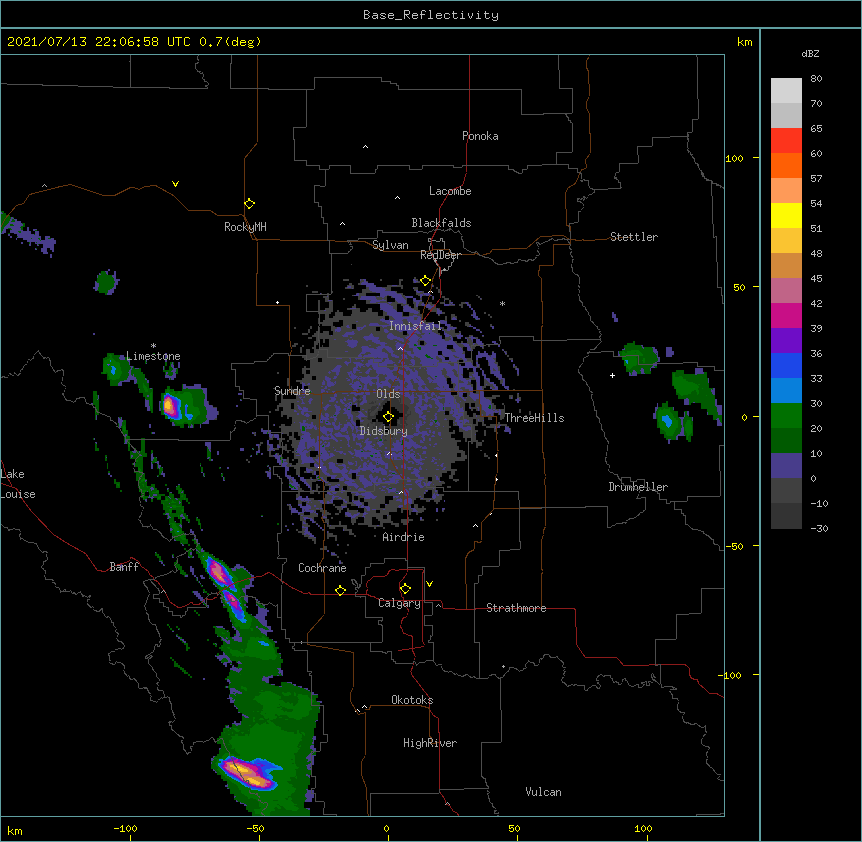Screen dimensions: 862x842
Task: Click the Banff town label
Action: pyautogui.click(x=124, y=567)
